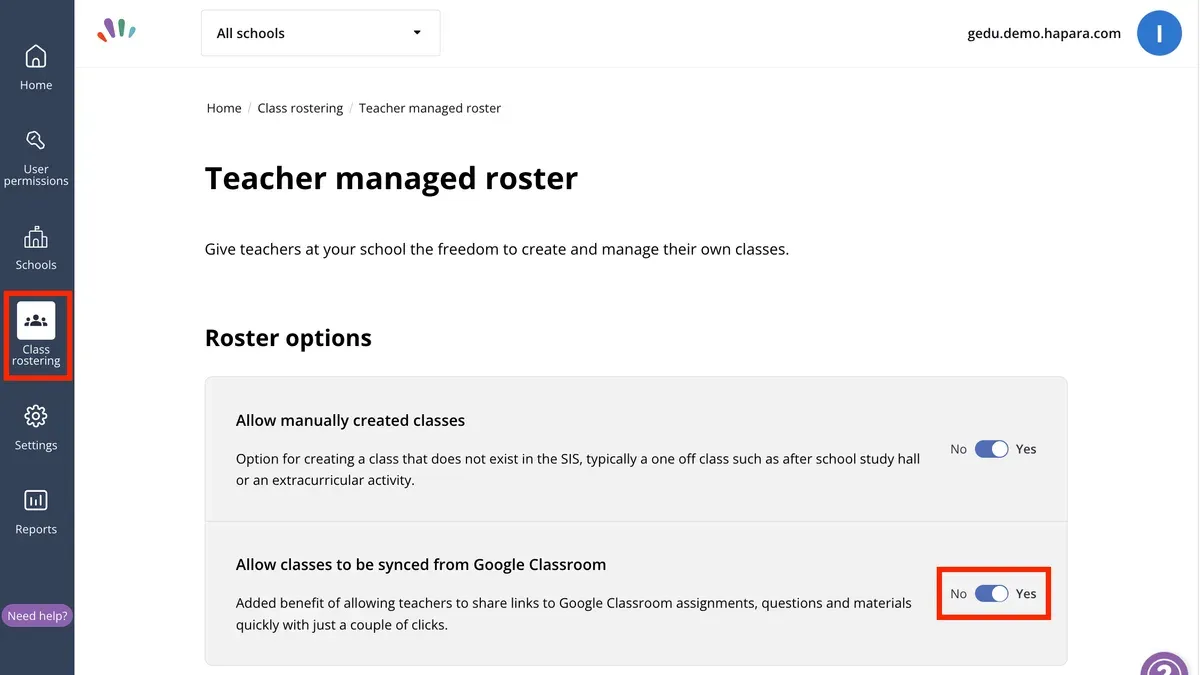
Task: Toggle Allow manually created classes switch
Action: (992, 449)
